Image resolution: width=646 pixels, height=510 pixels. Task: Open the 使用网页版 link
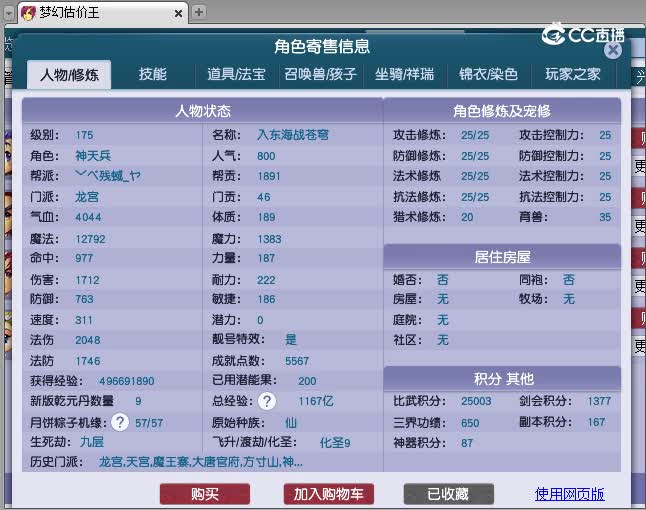pyautogui.click(x=570, y=494)
